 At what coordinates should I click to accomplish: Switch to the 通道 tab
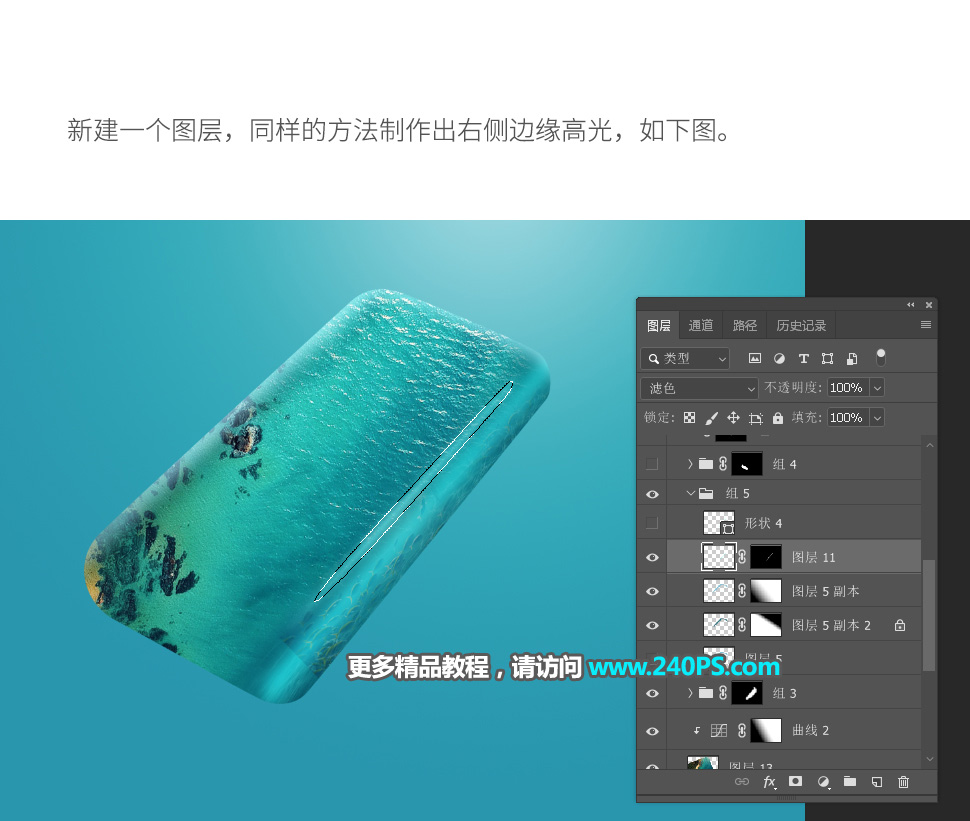tap(701, 326)
